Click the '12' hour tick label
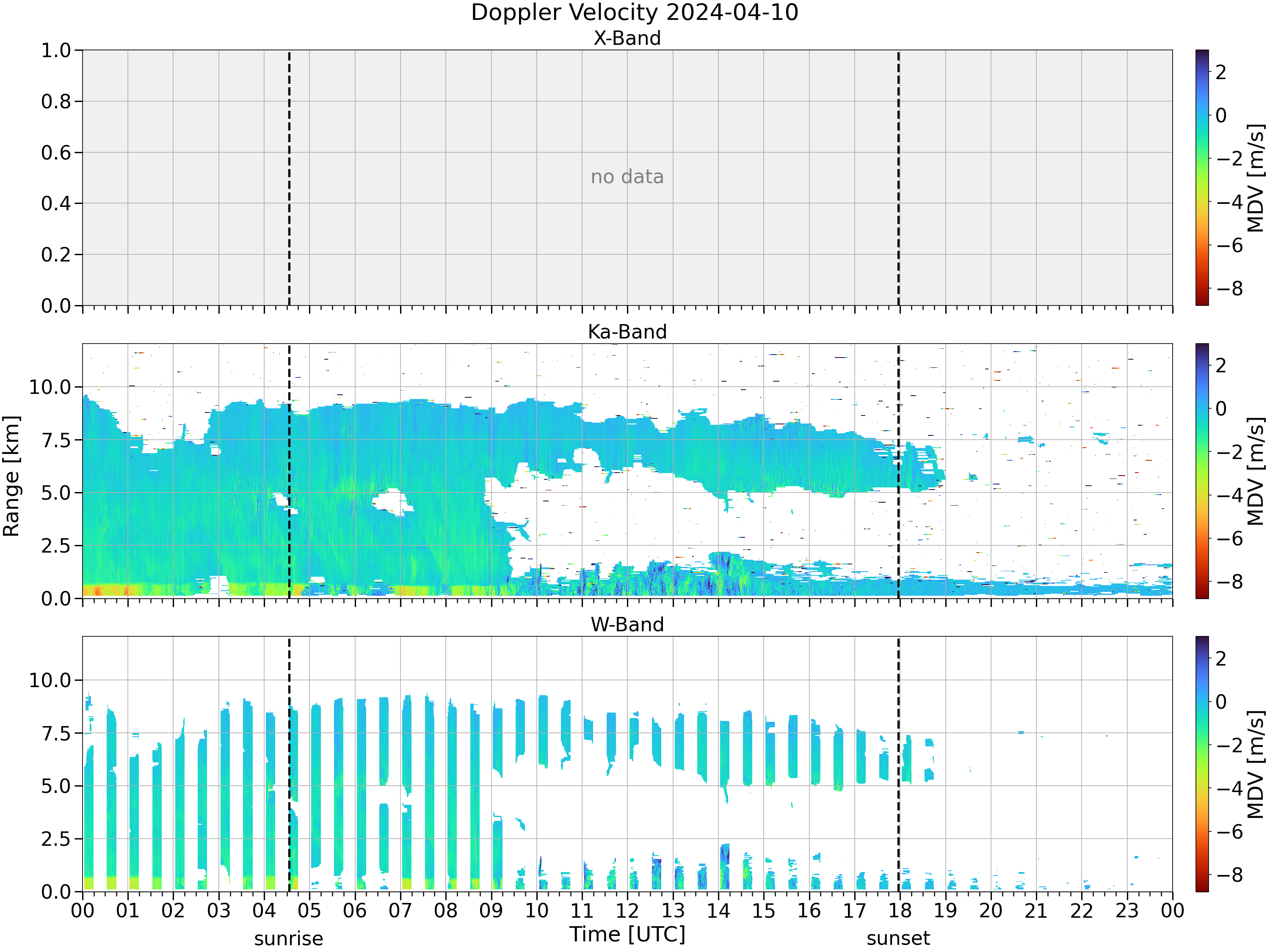The width and height of the screenshot is (1270, 952). (627, 911)
